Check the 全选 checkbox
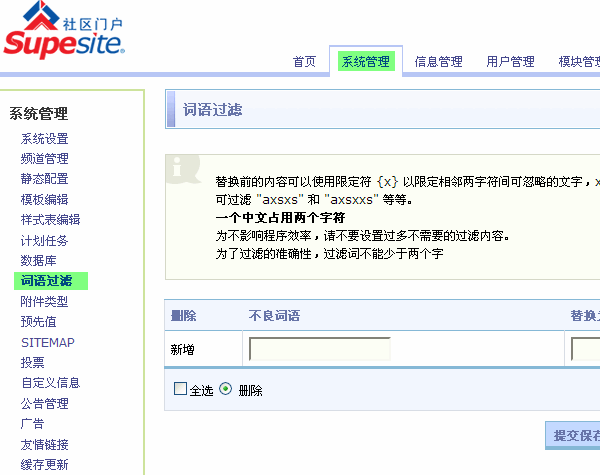Screen dimensions: 600x475 (x=181, y=389)
